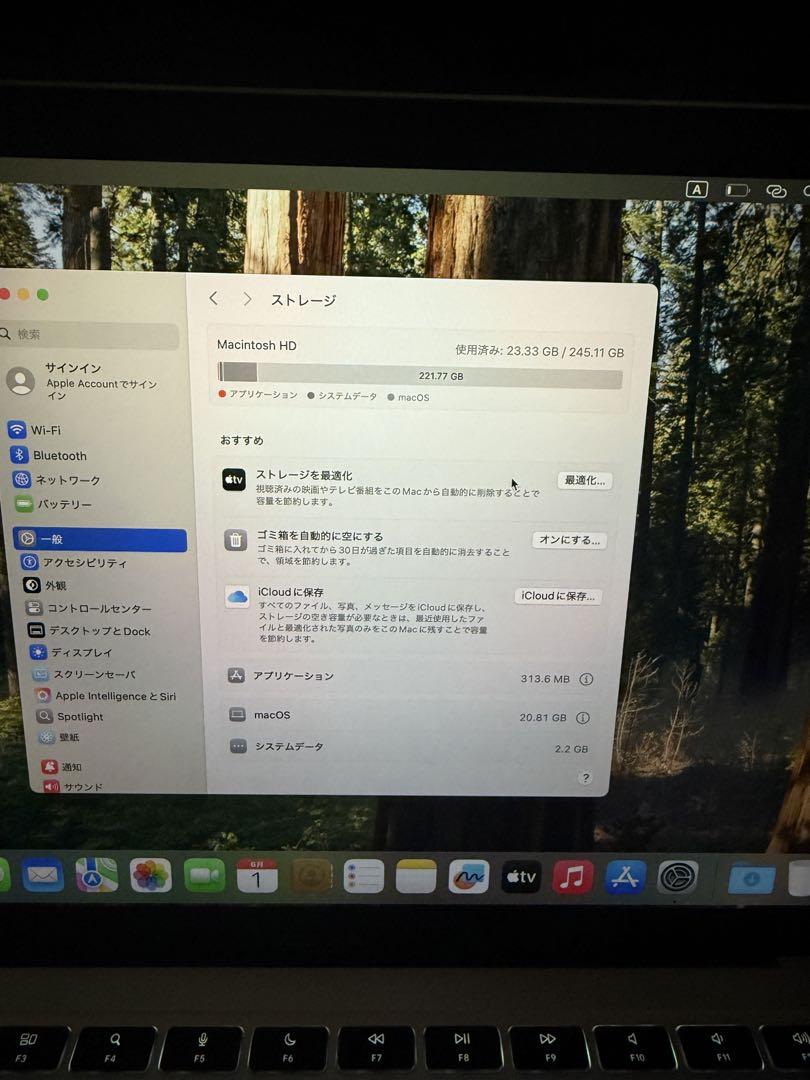Click the 検索 search field

(x=90, y=335)
